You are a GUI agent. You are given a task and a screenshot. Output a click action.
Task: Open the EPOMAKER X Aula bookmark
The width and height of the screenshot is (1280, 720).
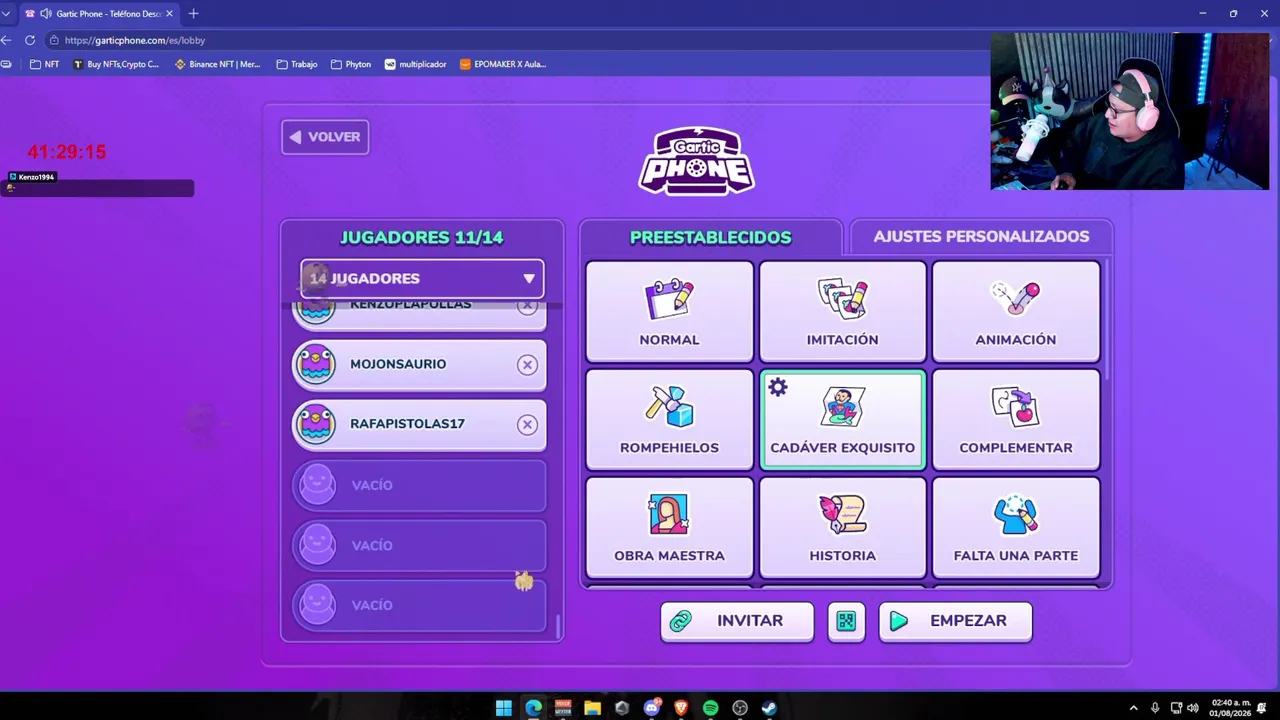click(x=503, y=64)
